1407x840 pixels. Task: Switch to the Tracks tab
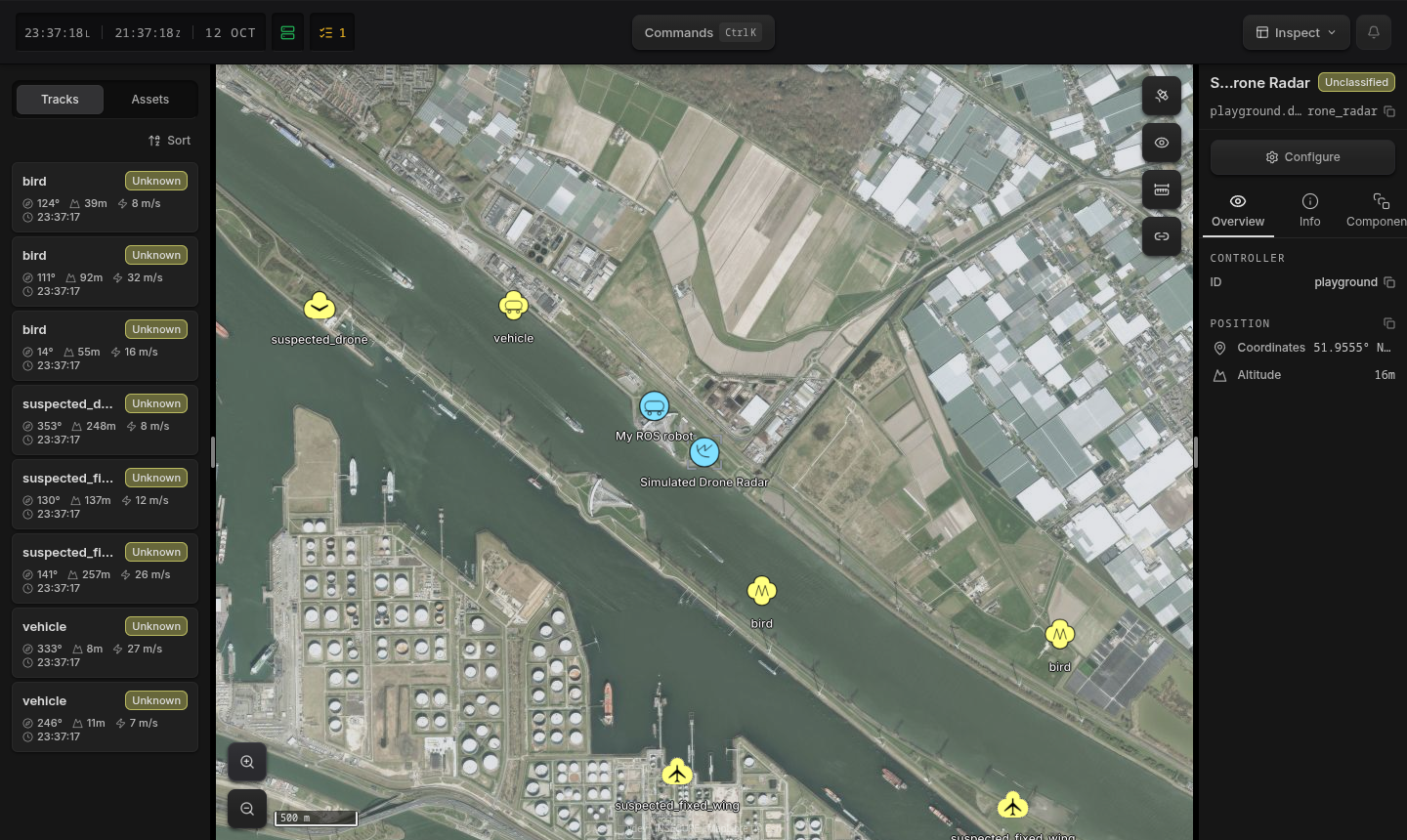(60, 100)
